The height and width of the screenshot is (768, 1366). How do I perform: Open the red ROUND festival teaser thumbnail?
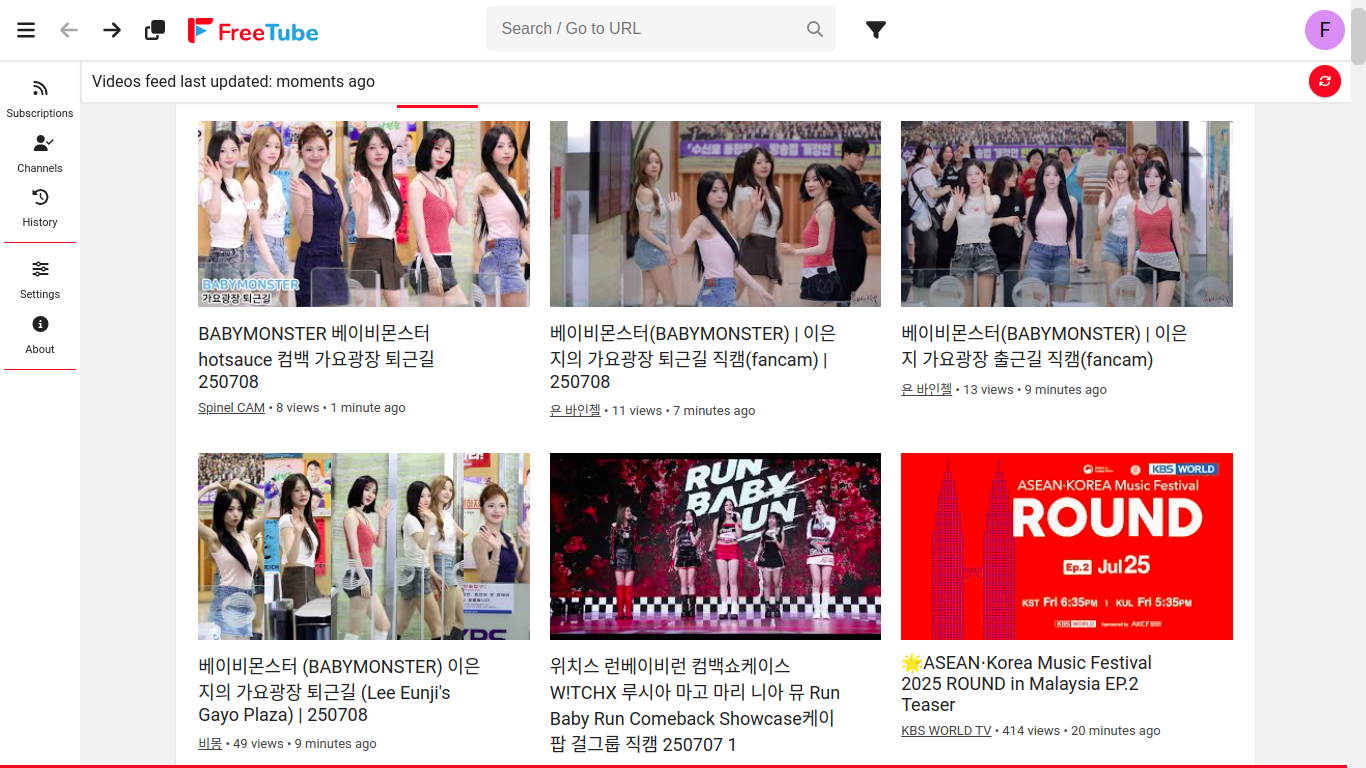(x=1067, y=546)
